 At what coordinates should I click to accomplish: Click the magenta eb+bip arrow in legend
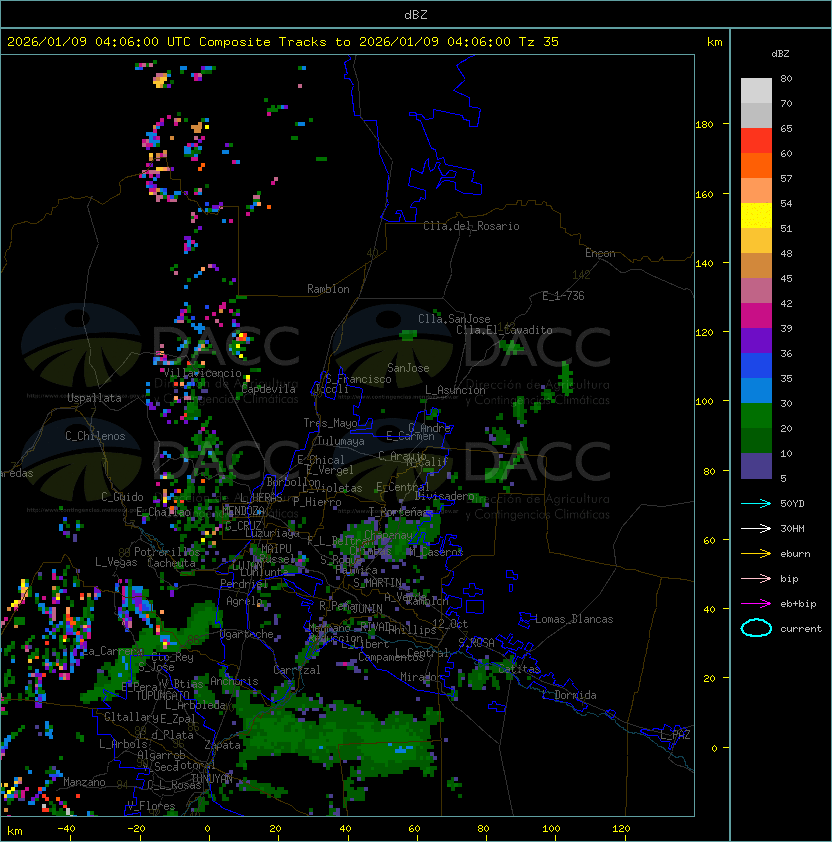[x=756, y=604]
